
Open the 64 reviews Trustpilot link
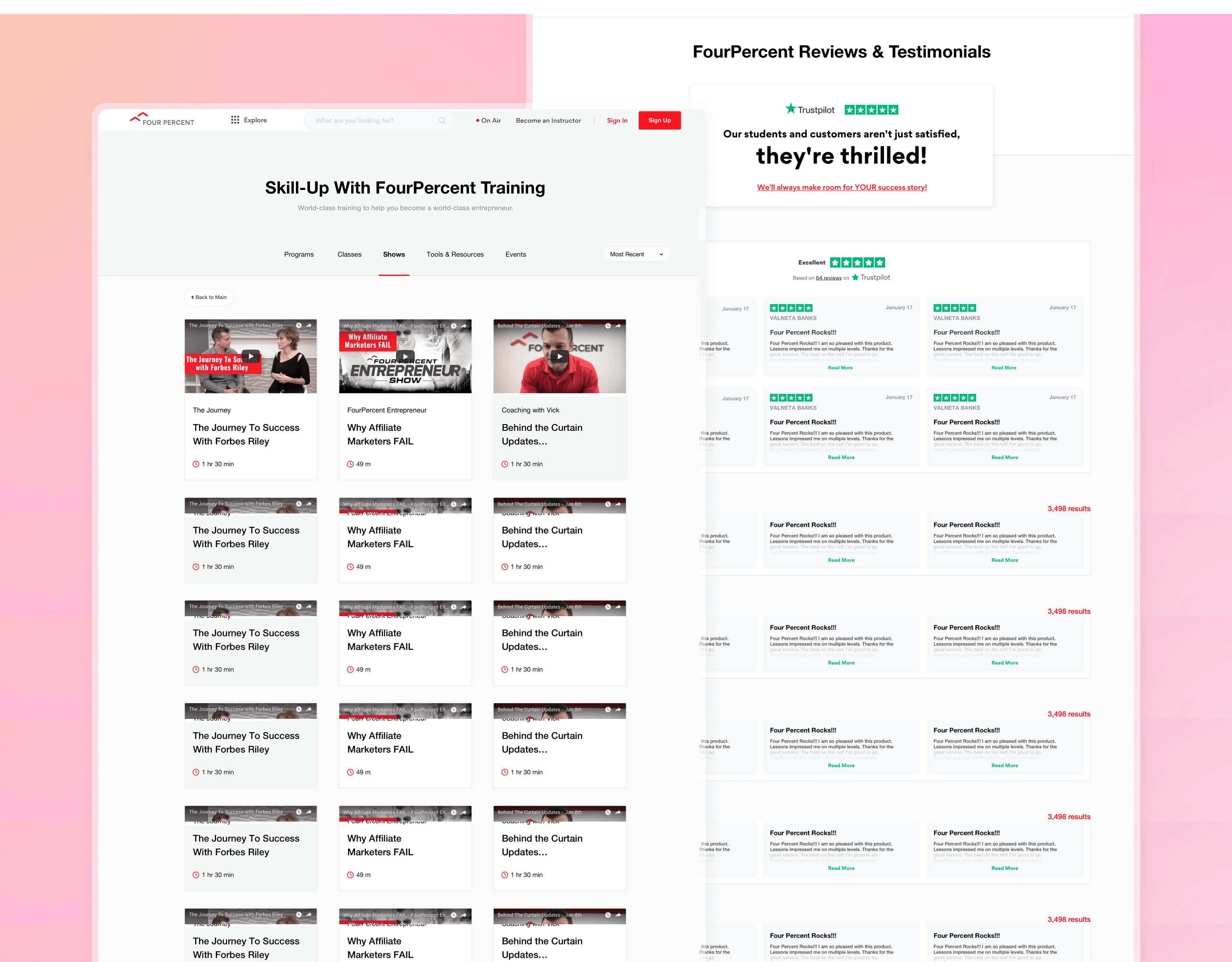coord(828,278)
